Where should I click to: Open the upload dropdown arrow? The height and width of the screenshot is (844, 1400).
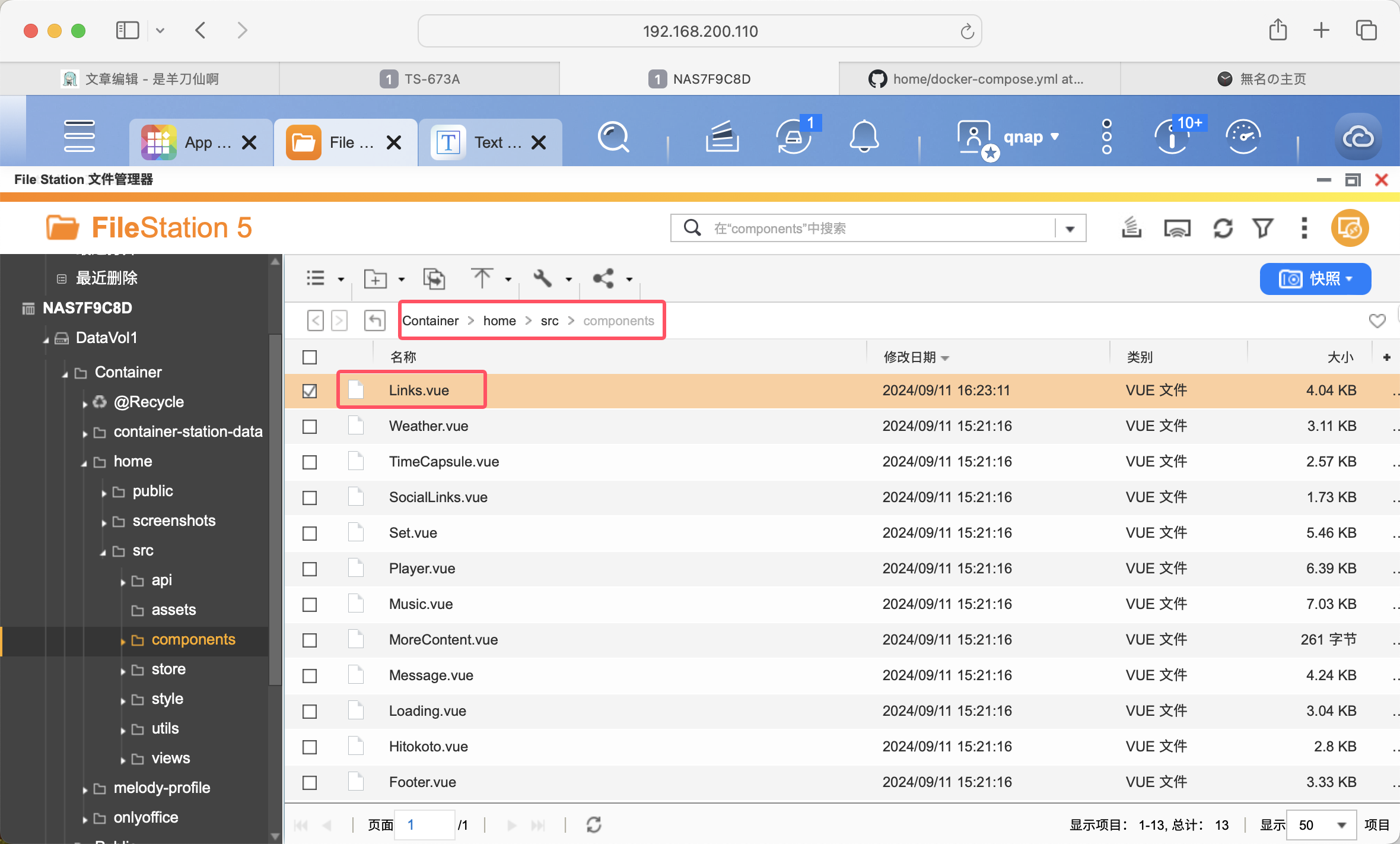(508, 280)
